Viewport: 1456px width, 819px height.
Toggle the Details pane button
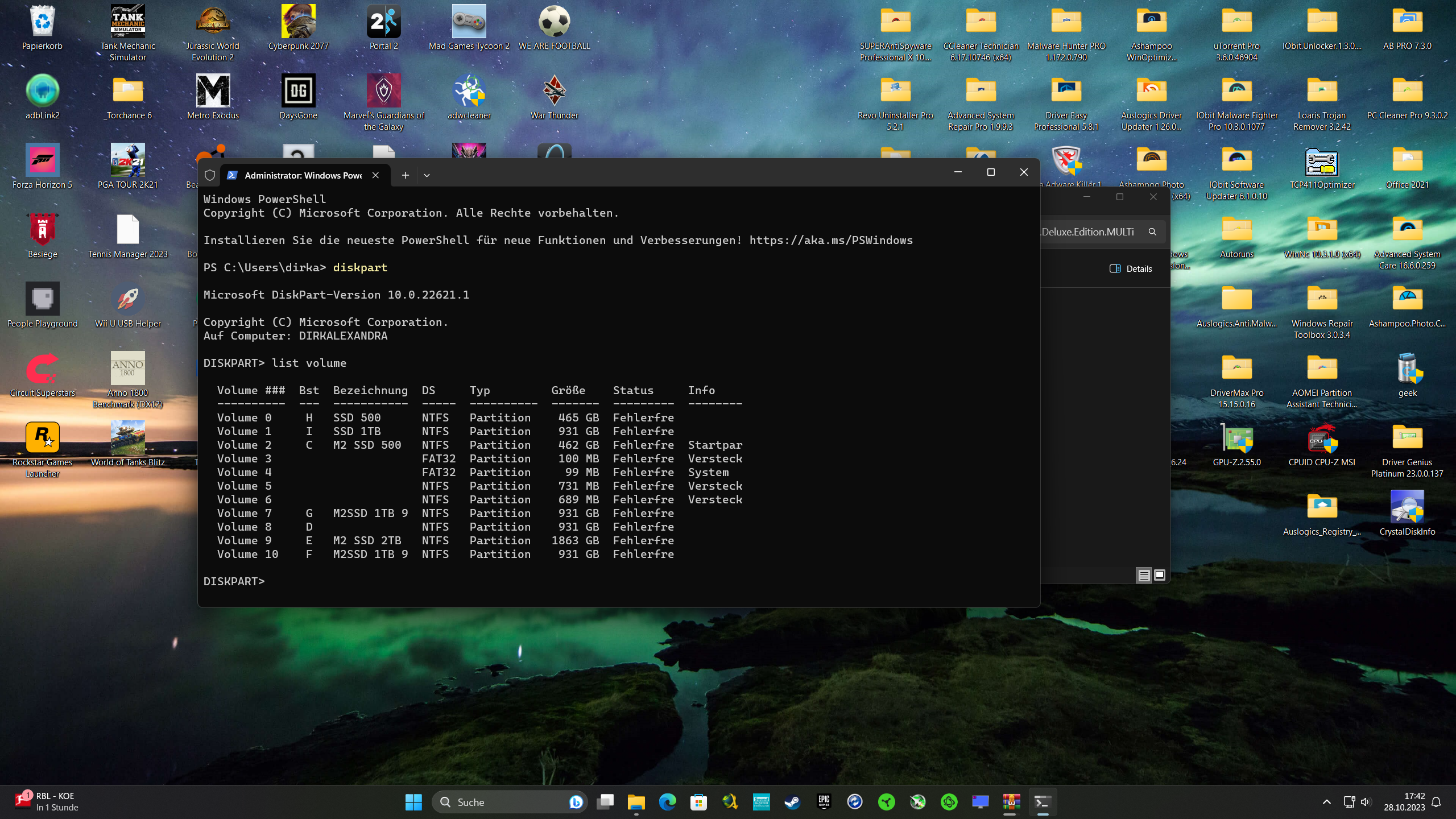point(1131,268)
